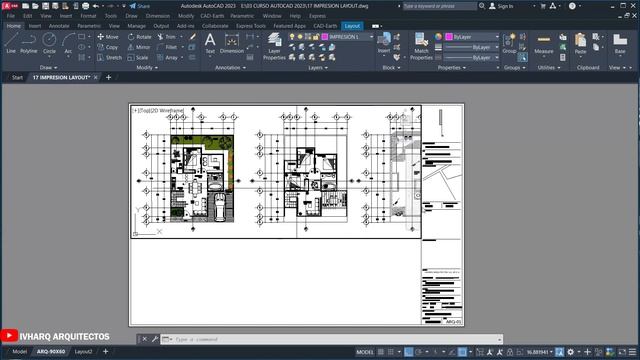Open the File menu
Image resolution: width=640 pixels, height=360 pixels.
11,16
